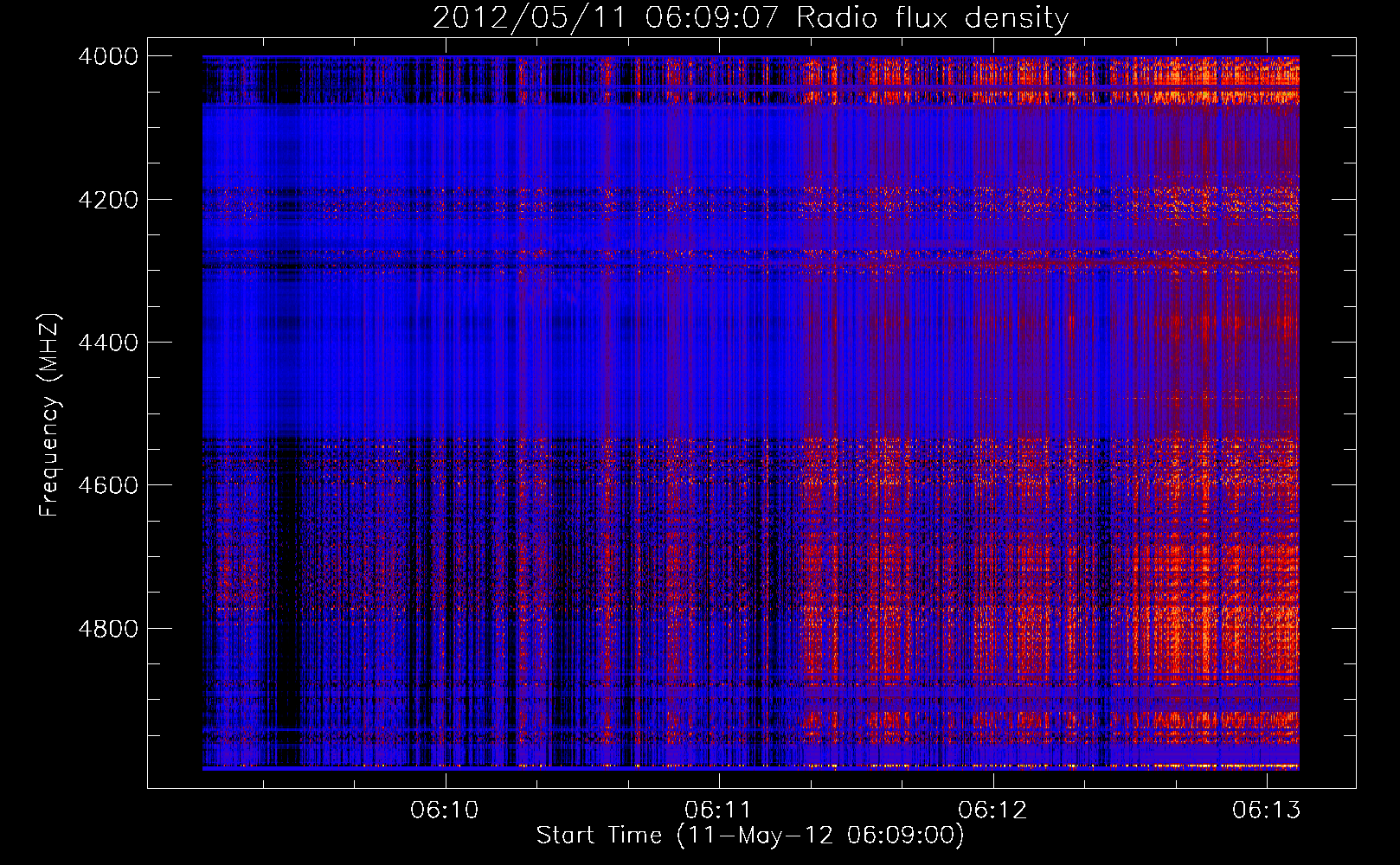Click the 06:13 time axis label
This screenshot has height=865, width=1400.
click(x=1267, y=811)
